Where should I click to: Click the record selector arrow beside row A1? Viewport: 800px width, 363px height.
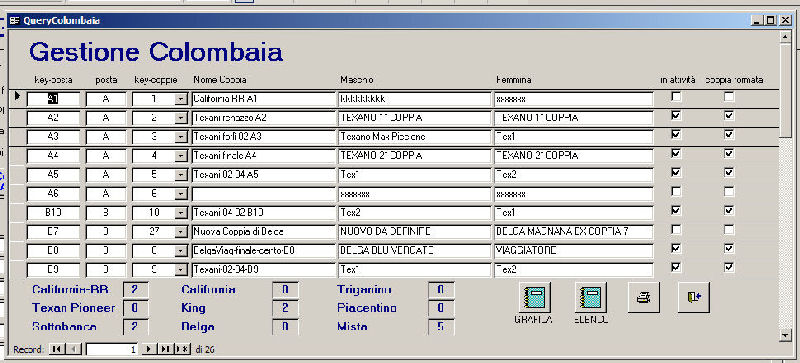[18, 96]
